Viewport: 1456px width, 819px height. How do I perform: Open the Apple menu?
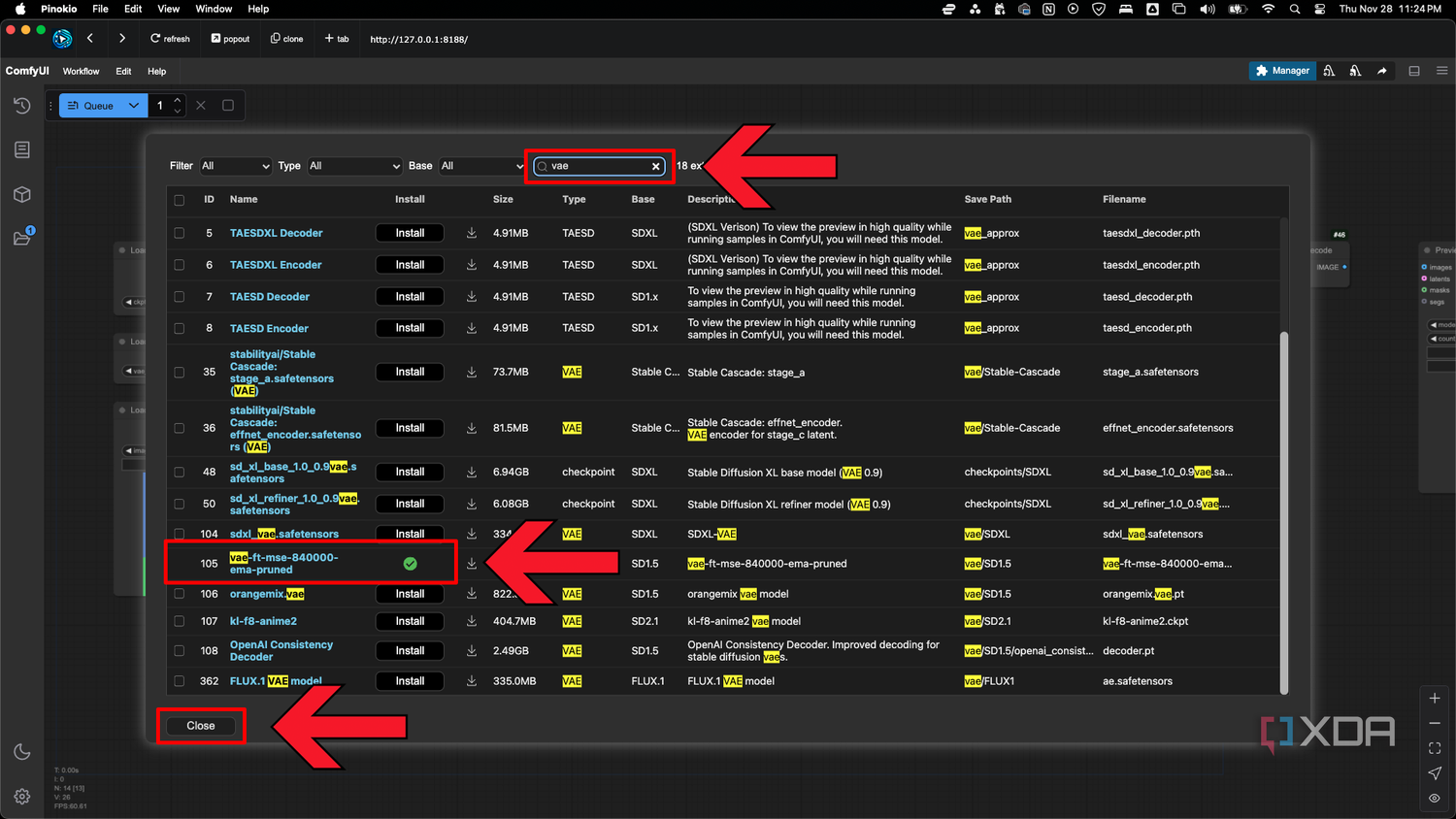19,9
